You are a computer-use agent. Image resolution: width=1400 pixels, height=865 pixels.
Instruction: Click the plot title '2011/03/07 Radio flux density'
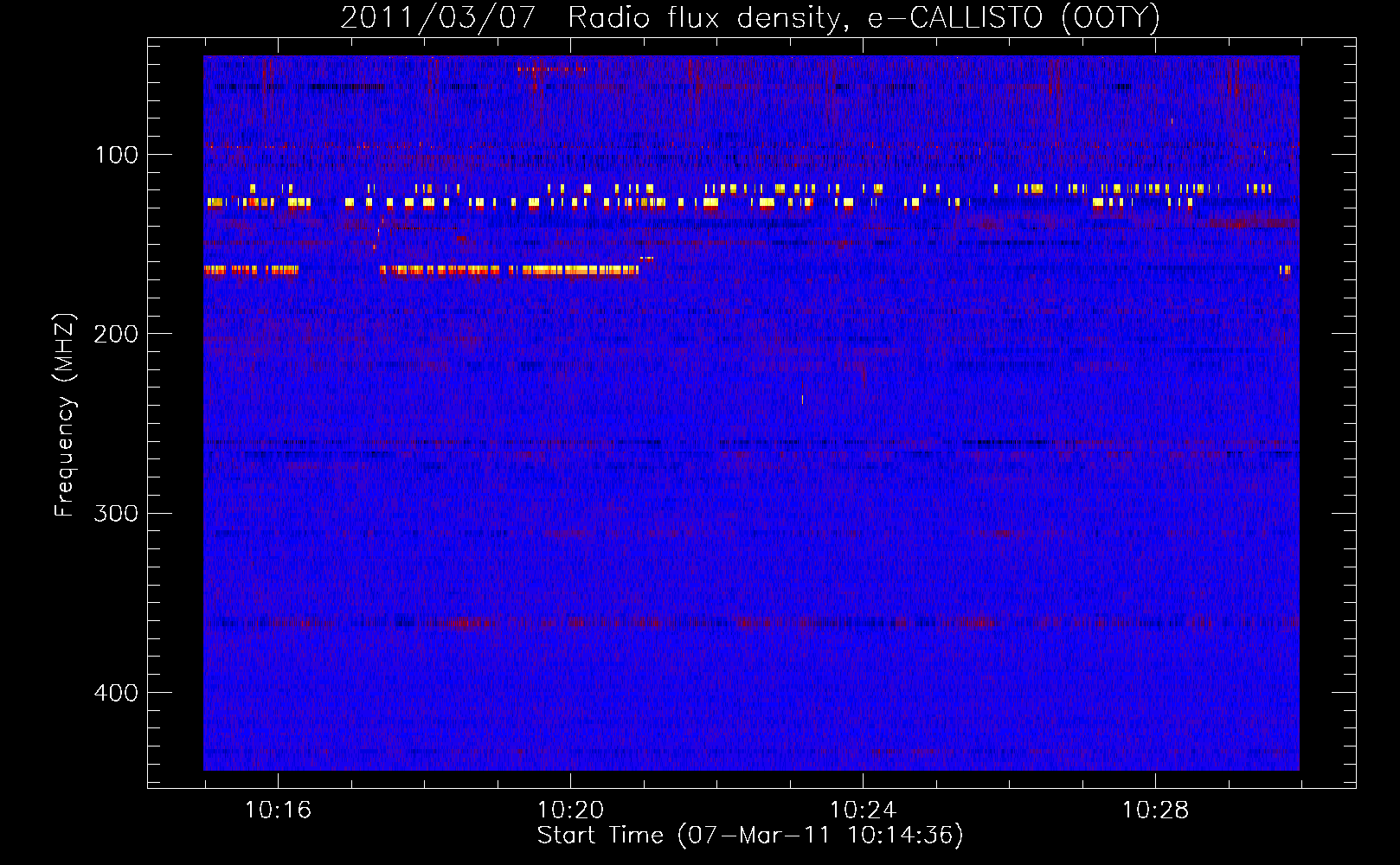749,18
